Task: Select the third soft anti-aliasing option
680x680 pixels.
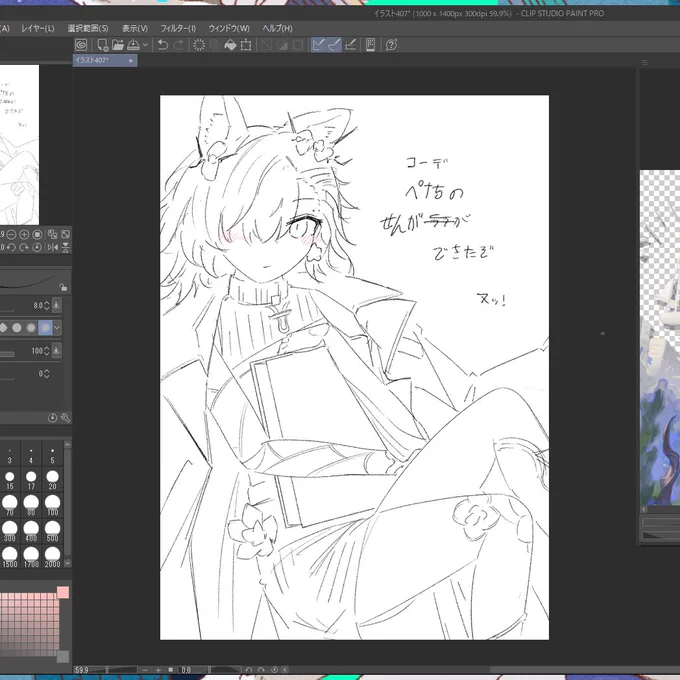Action: 31,327
